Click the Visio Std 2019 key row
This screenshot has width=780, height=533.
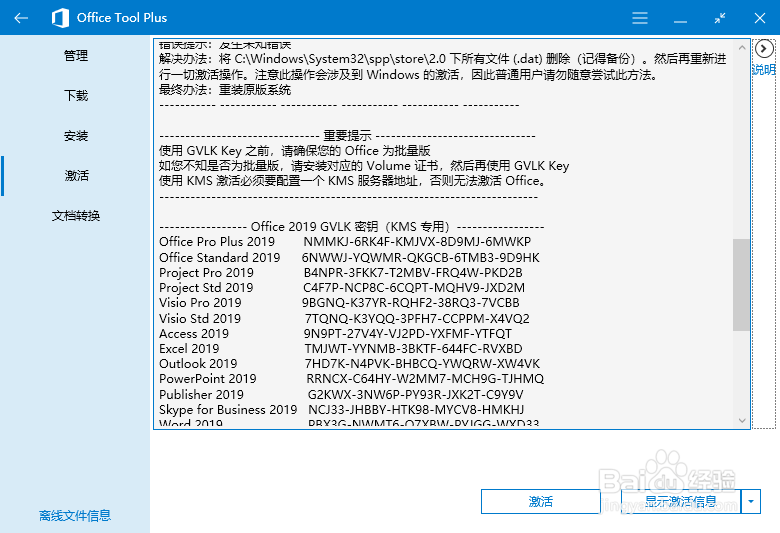(x=344, y=319)
